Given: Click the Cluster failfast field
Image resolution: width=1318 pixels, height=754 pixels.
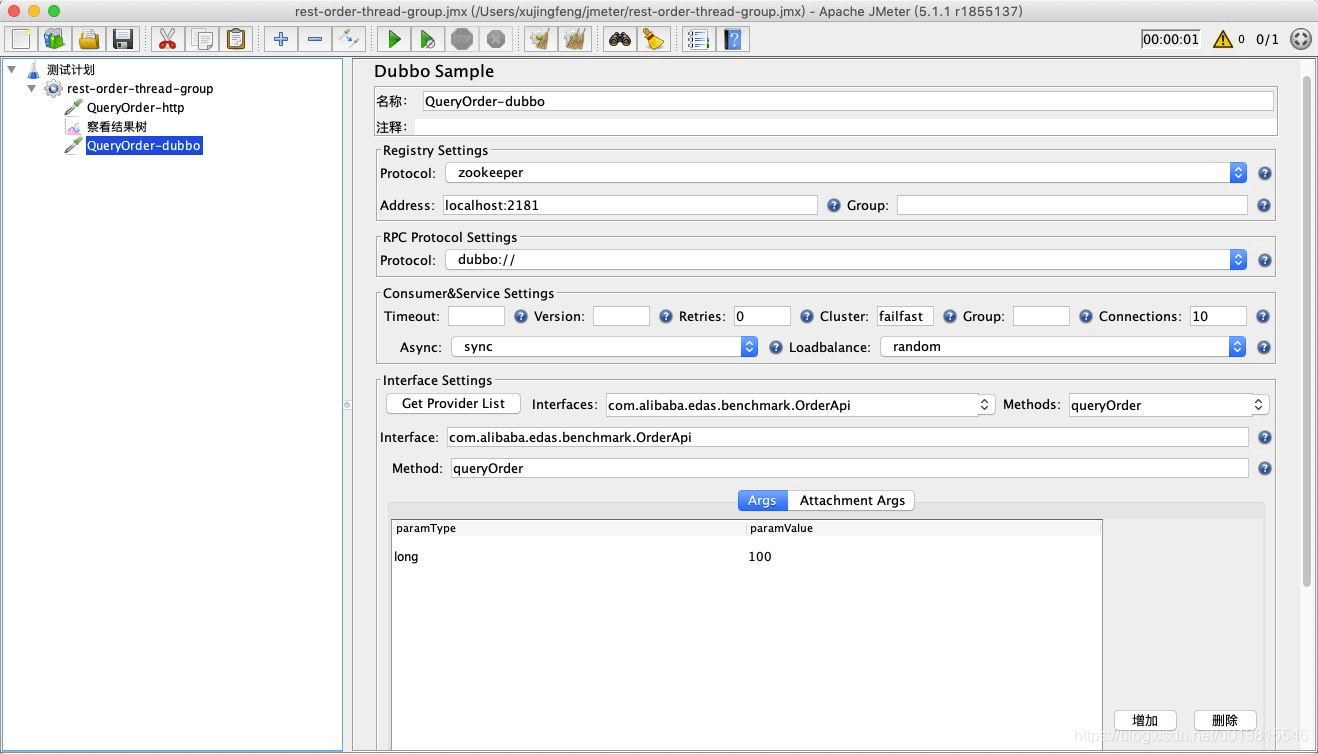Looking at the screenshot, I should point(905,316).
